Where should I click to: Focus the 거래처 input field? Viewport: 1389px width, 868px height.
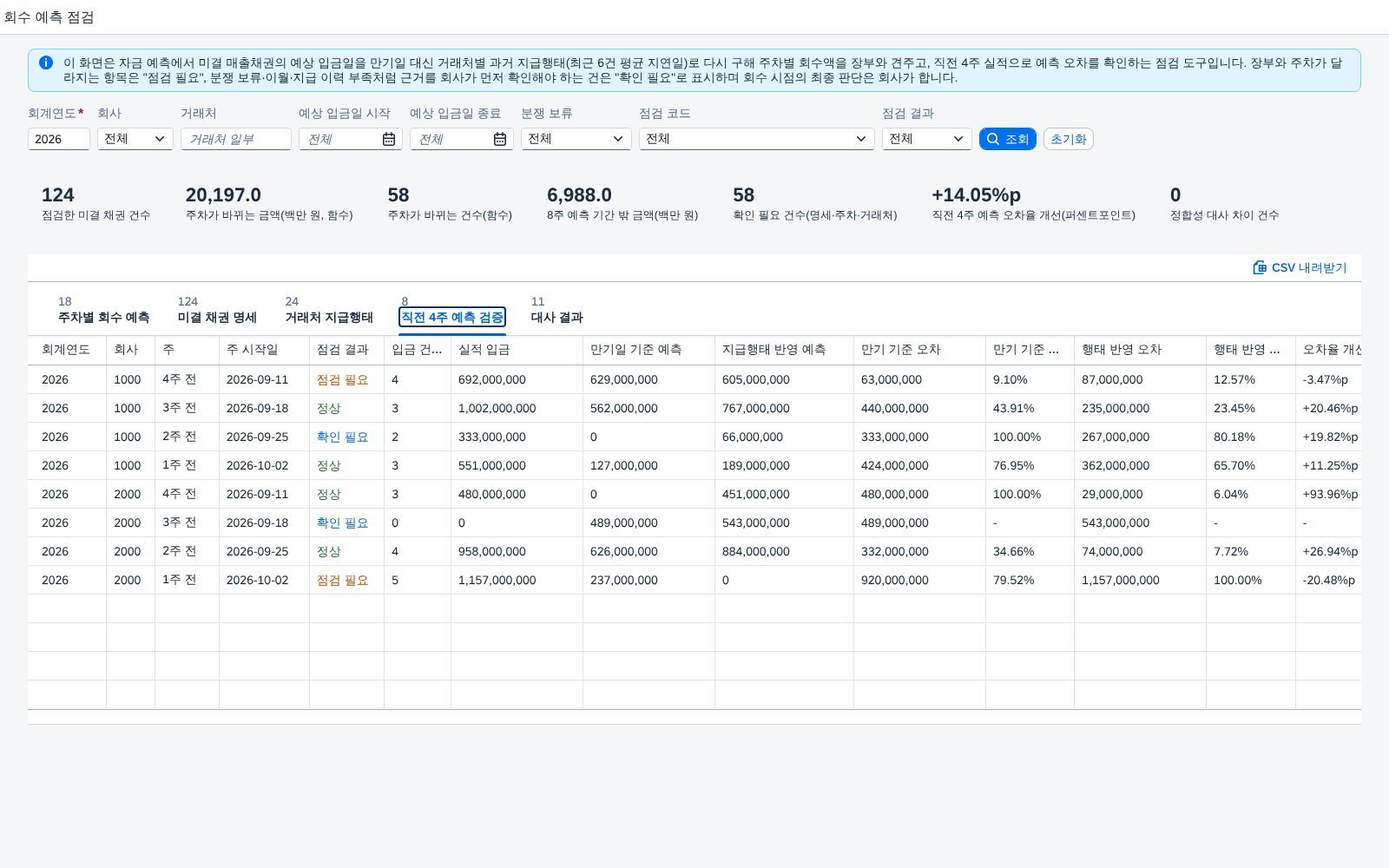coord(236,139)
